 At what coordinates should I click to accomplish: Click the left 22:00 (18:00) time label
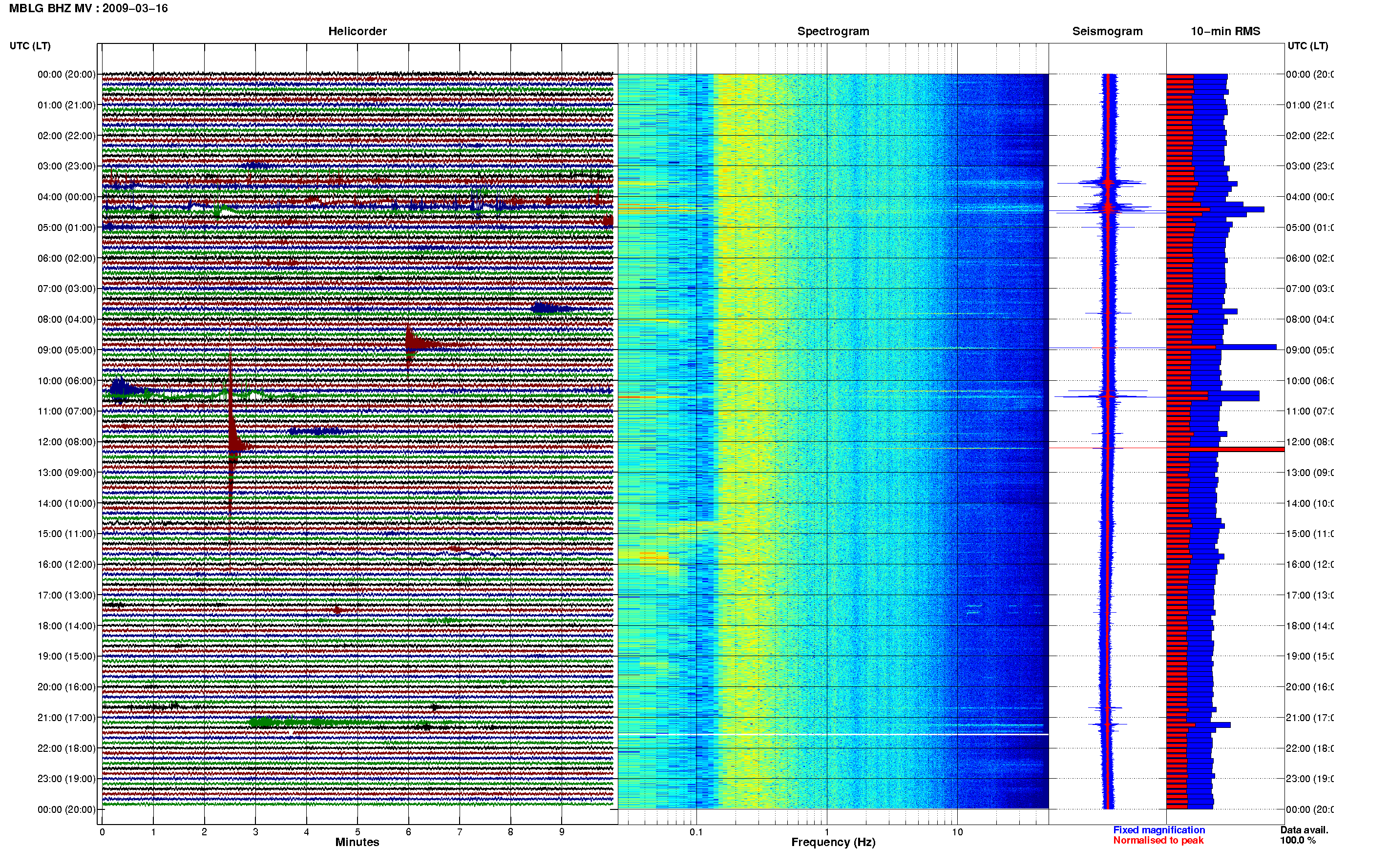coord(66,748)
